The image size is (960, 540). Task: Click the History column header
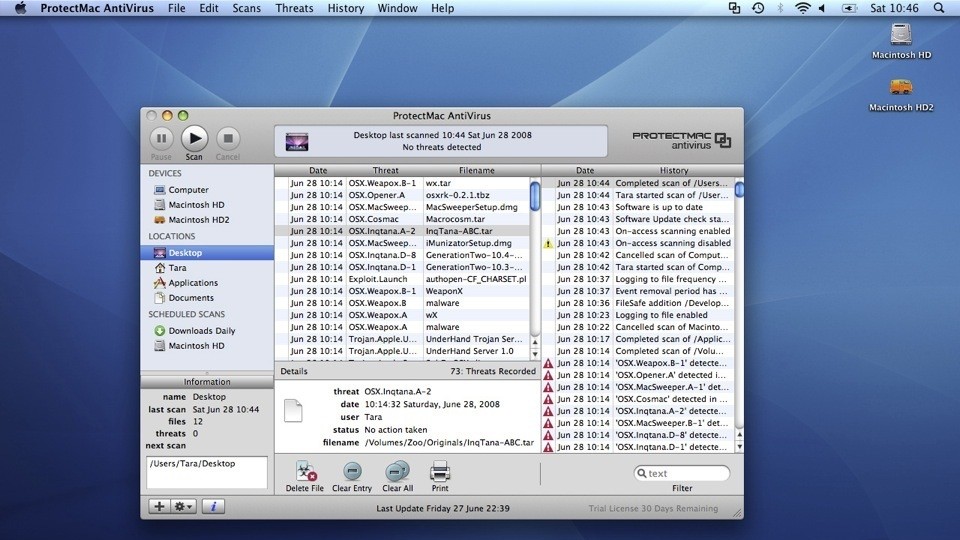point(673,170)
